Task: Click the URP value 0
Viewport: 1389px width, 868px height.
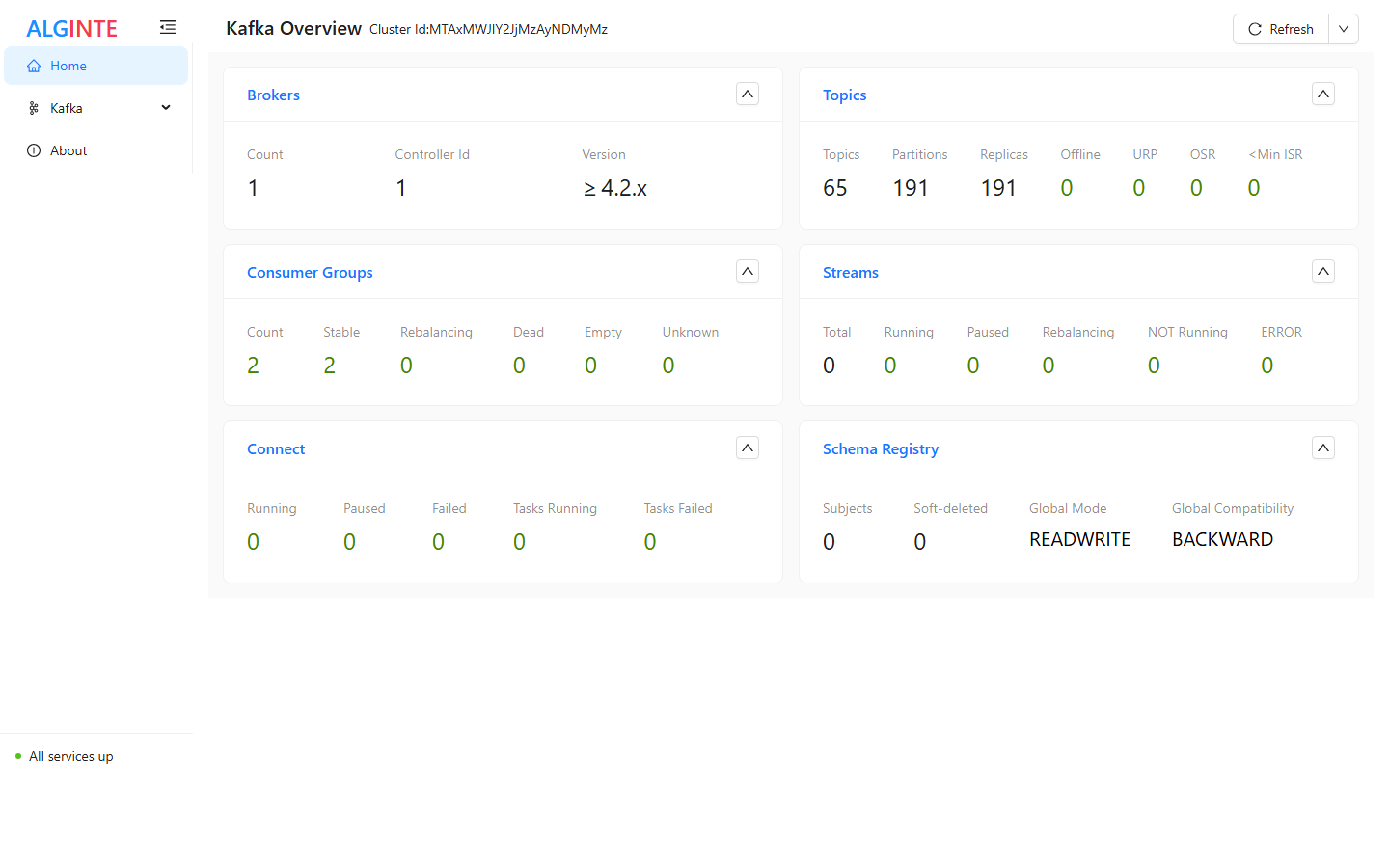Action: (x=1139, y=188)
